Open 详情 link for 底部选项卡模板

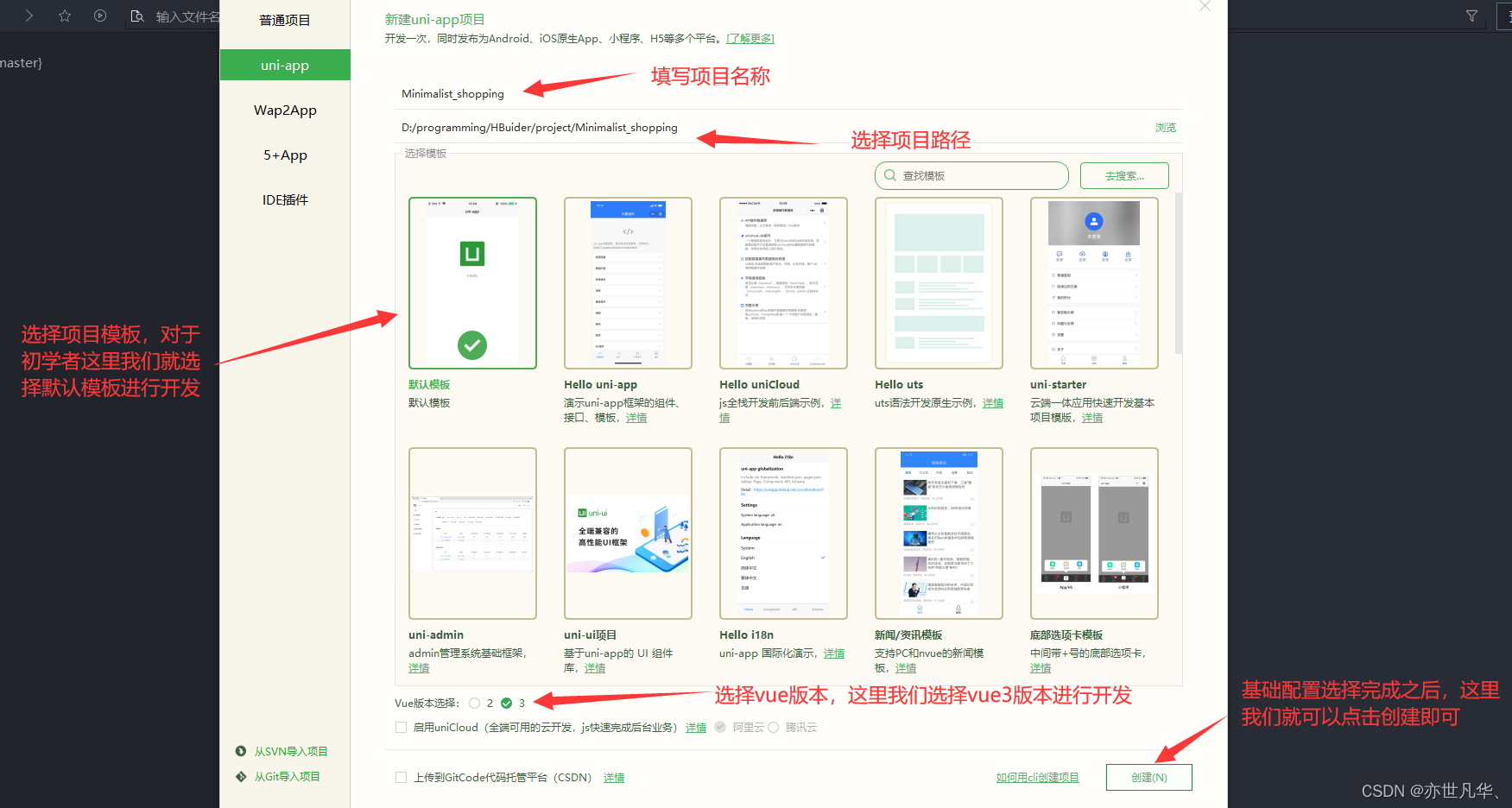[1041, 668]
